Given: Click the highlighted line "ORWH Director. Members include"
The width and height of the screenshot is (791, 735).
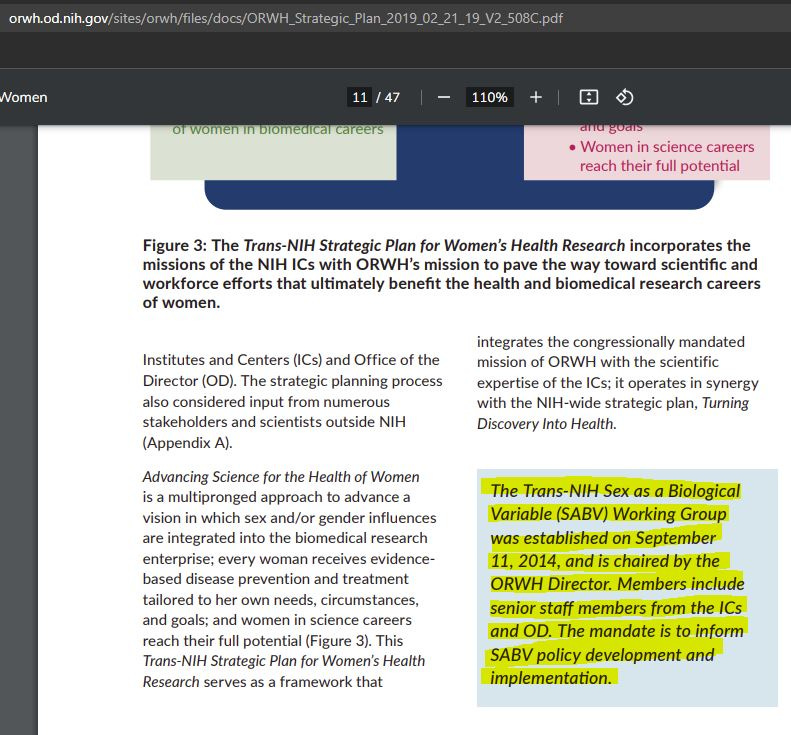Looking at the screenshot, I should tap(617, 584).
